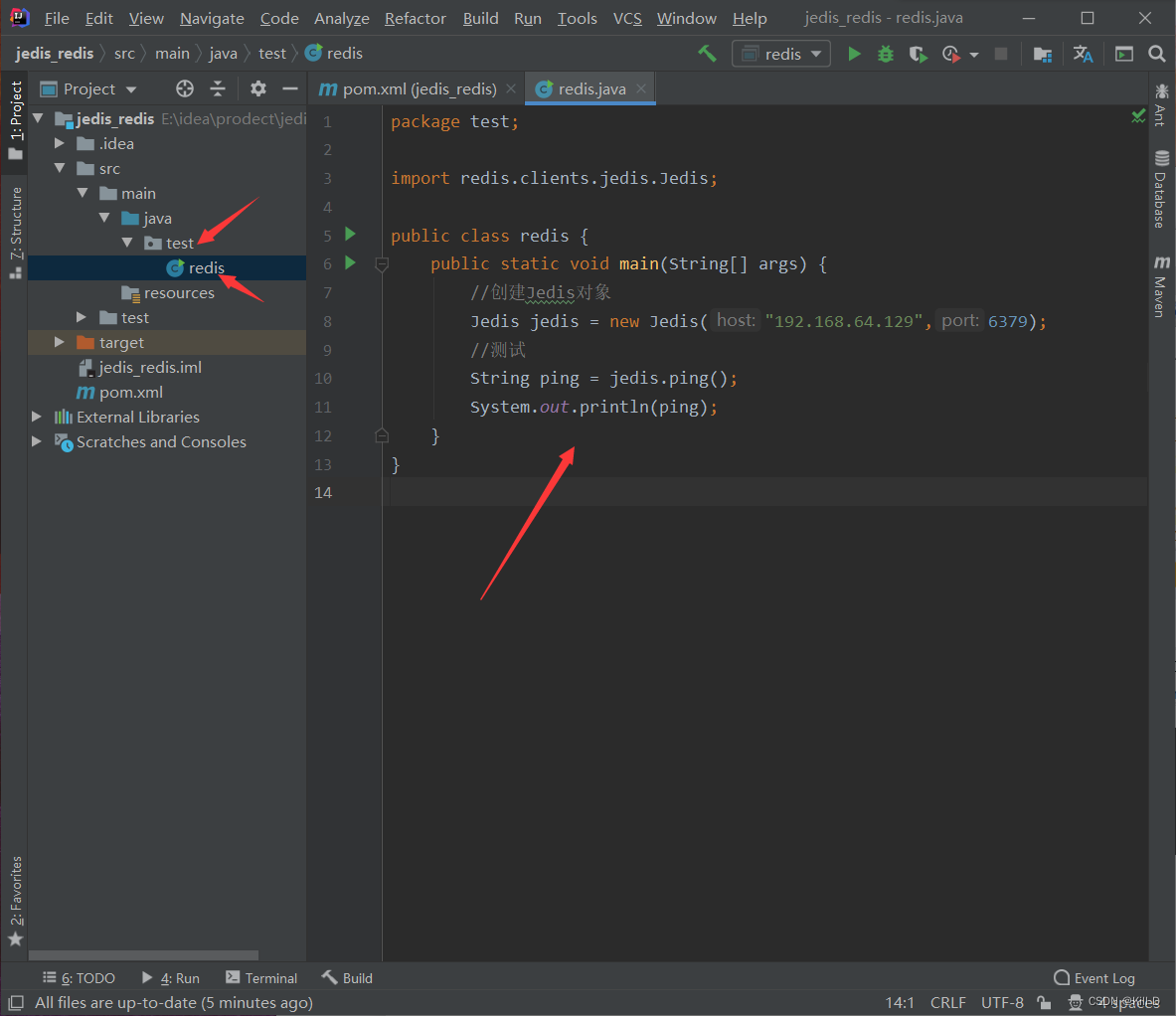Open the Build tool window
This screenshot has width=1176, height=1016.
tap(347, 978)
